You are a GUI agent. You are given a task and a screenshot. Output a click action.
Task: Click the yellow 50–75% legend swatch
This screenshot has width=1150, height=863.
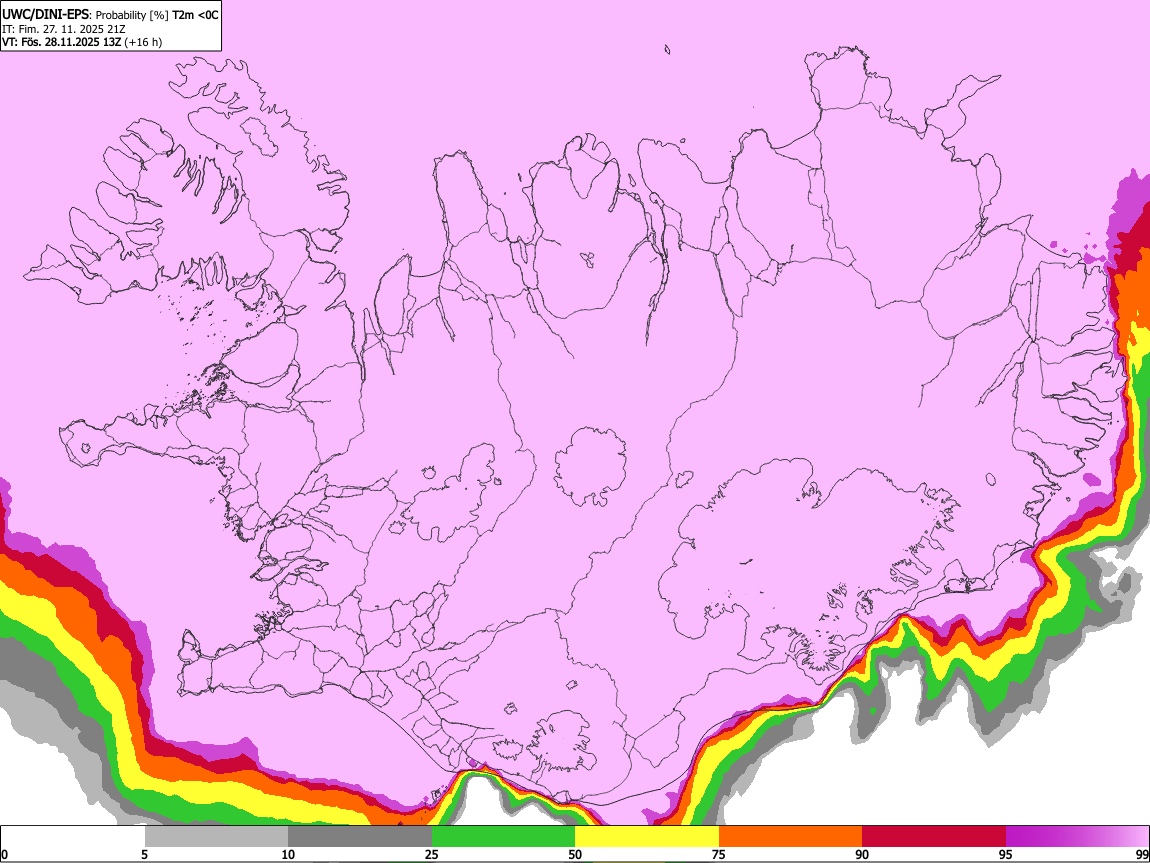pos(647,836)
